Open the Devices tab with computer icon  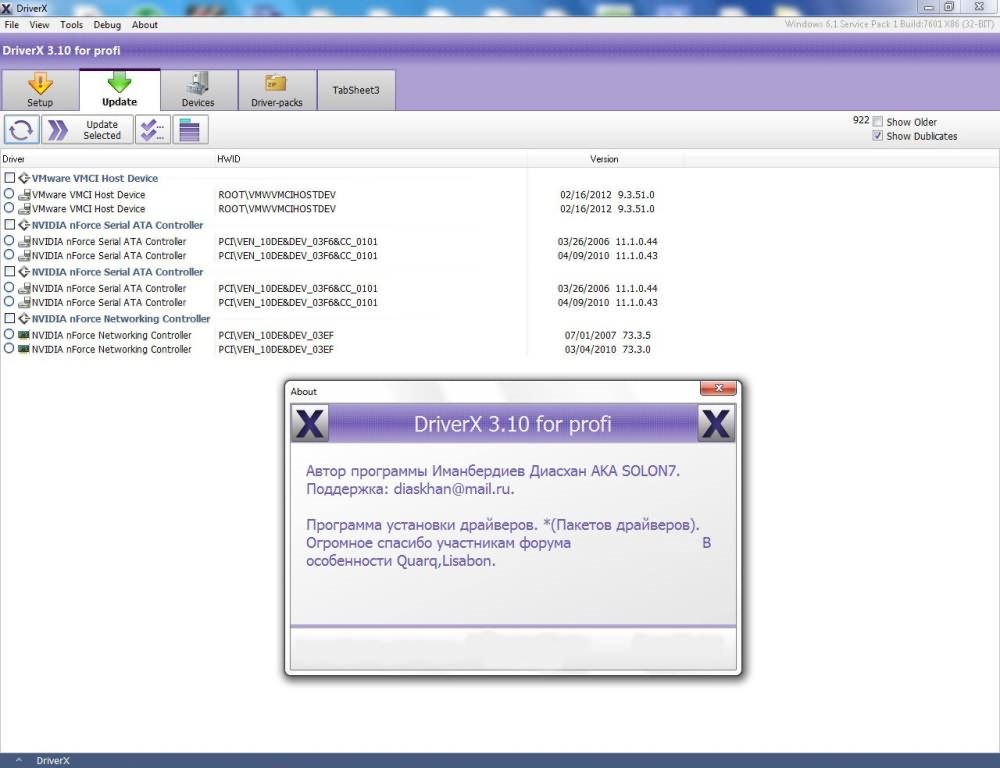(198, 90)
